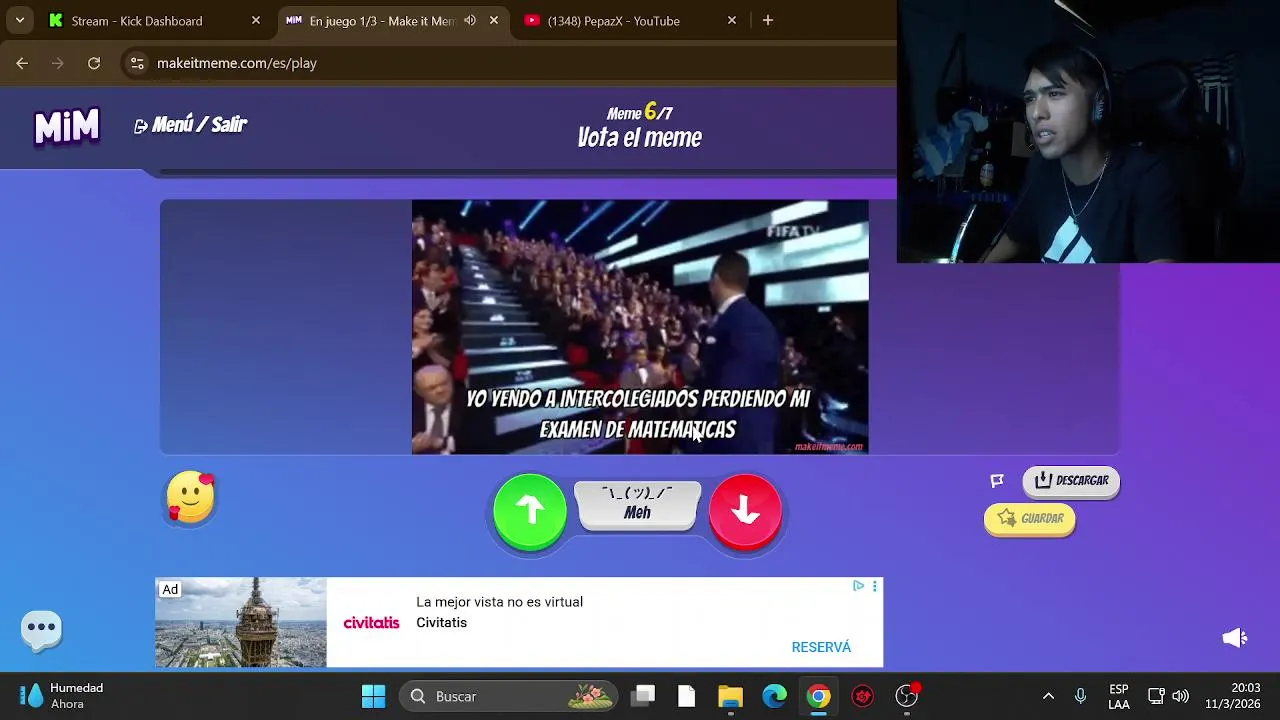Open clock and date 20:03
The height and width of the screenshot is (720, 1280).
tap(1233, 697)
